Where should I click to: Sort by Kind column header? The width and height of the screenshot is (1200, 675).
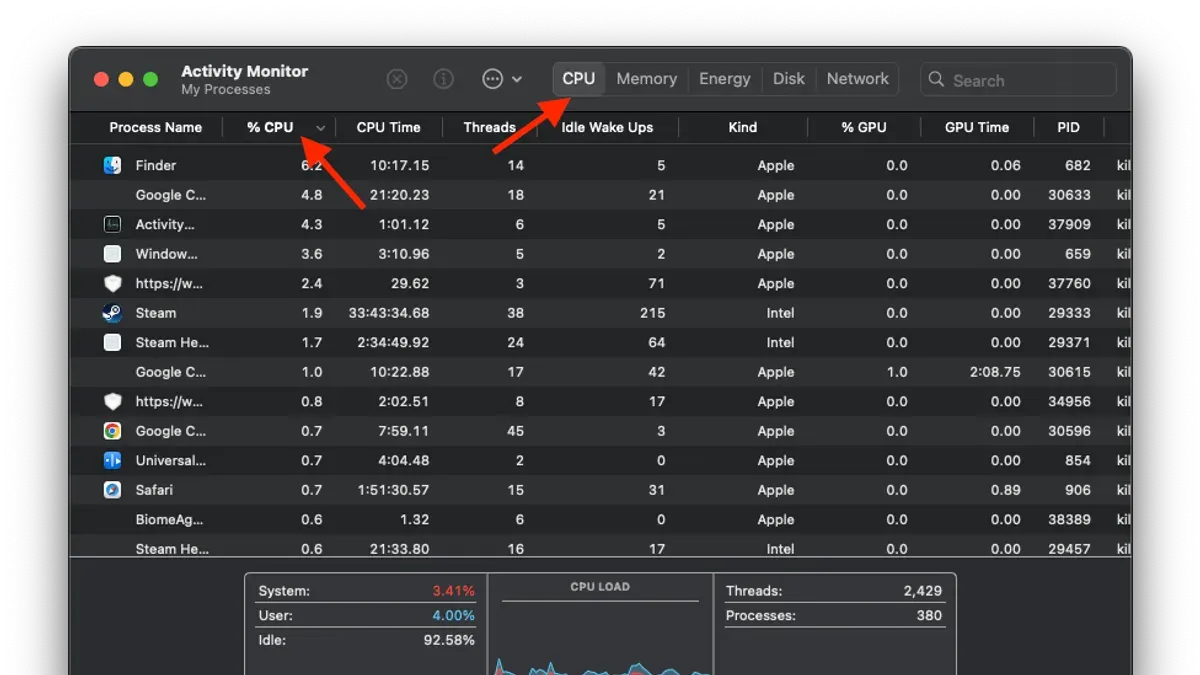tap(743, 127)
